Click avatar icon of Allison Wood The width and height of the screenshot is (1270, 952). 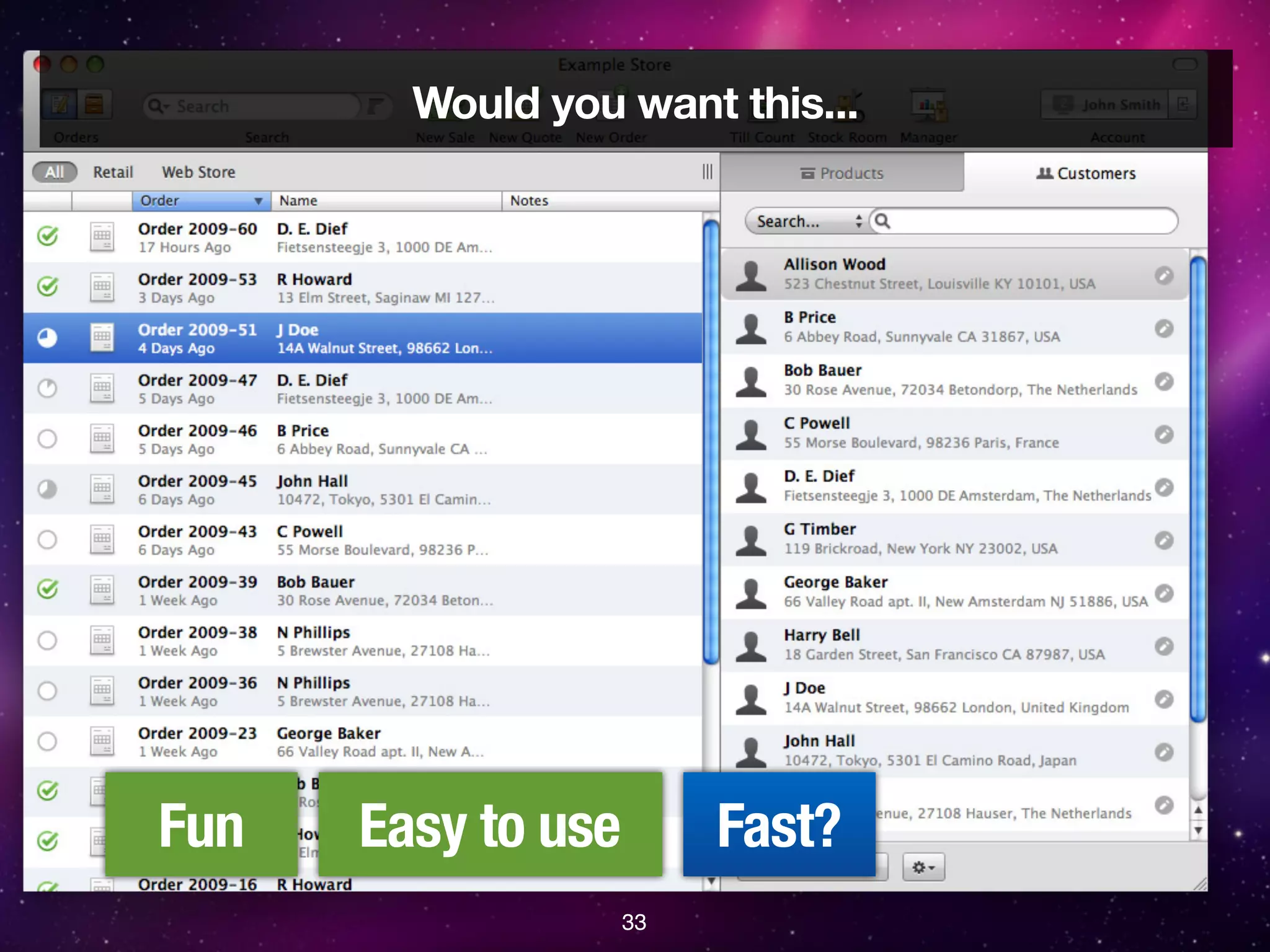pos(751,276)
